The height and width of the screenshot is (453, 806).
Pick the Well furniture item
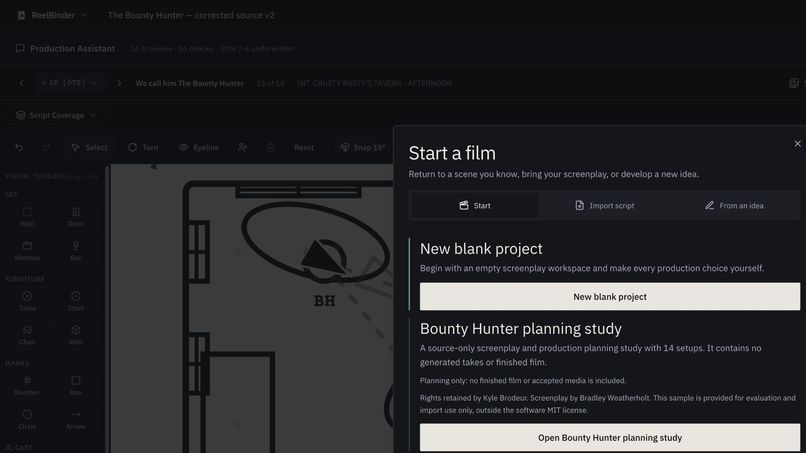point(76,335)
